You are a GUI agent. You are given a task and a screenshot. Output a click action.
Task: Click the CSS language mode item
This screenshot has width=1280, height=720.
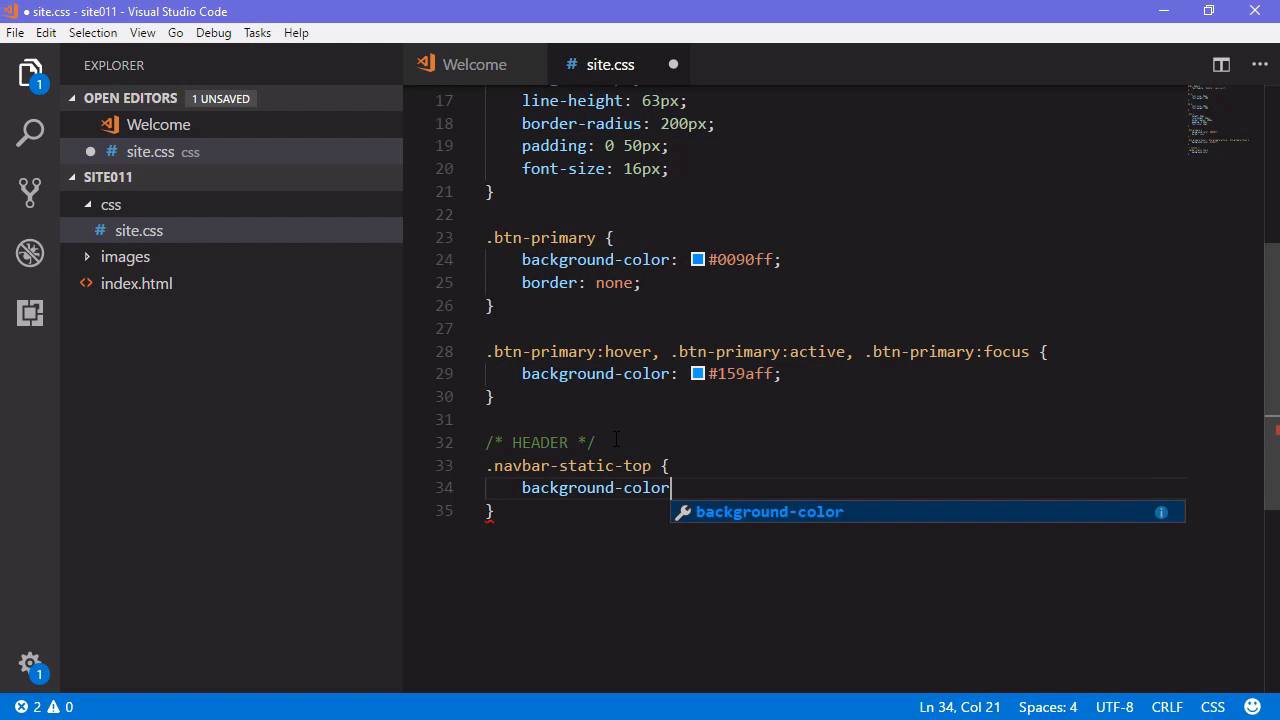(1213, 707)
